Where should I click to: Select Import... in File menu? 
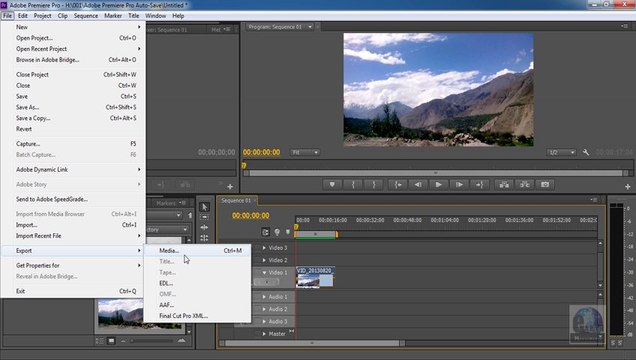tap(73, 225)
